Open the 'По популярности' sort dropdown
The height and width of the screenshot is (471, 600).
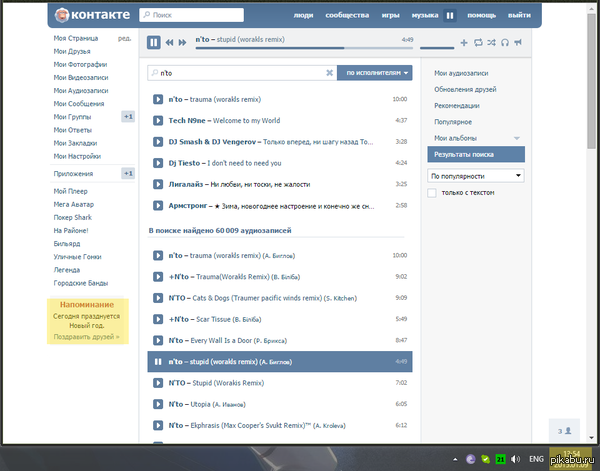pos(475,175)
